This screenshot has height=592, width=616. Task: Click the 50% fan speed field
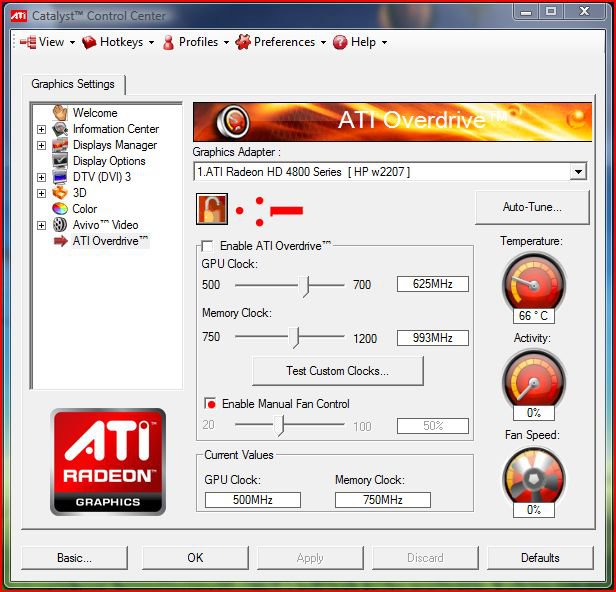[433, 426]
